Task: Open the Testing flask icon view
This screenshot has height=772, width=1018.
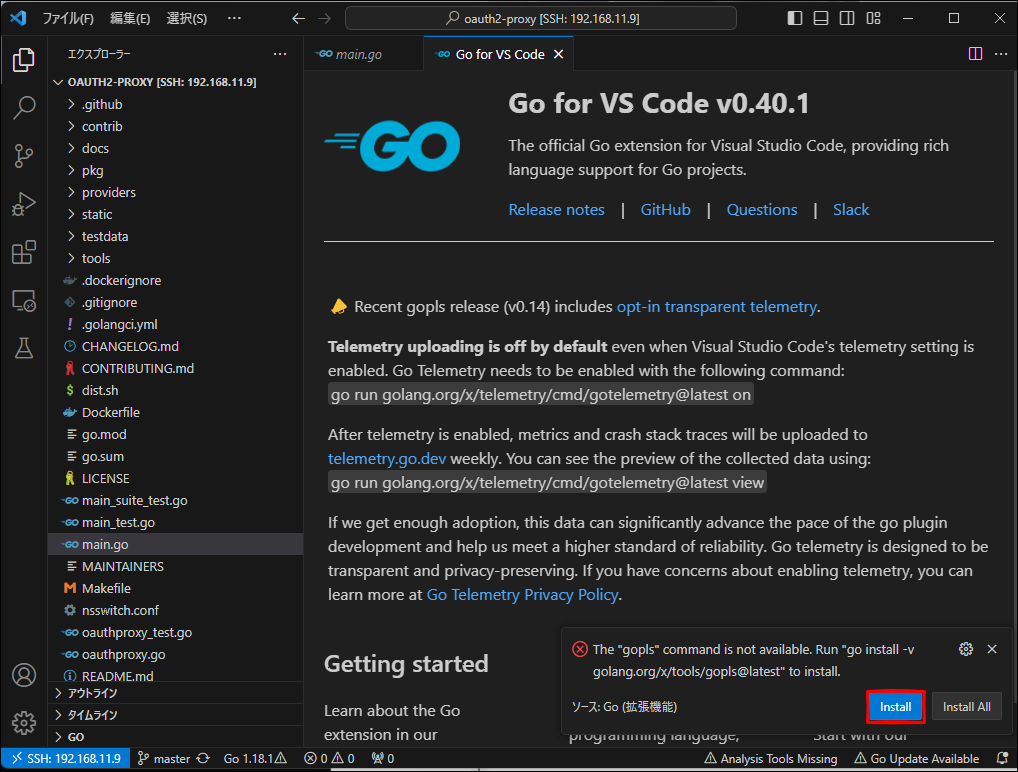Action: click(x=24, y=348)
